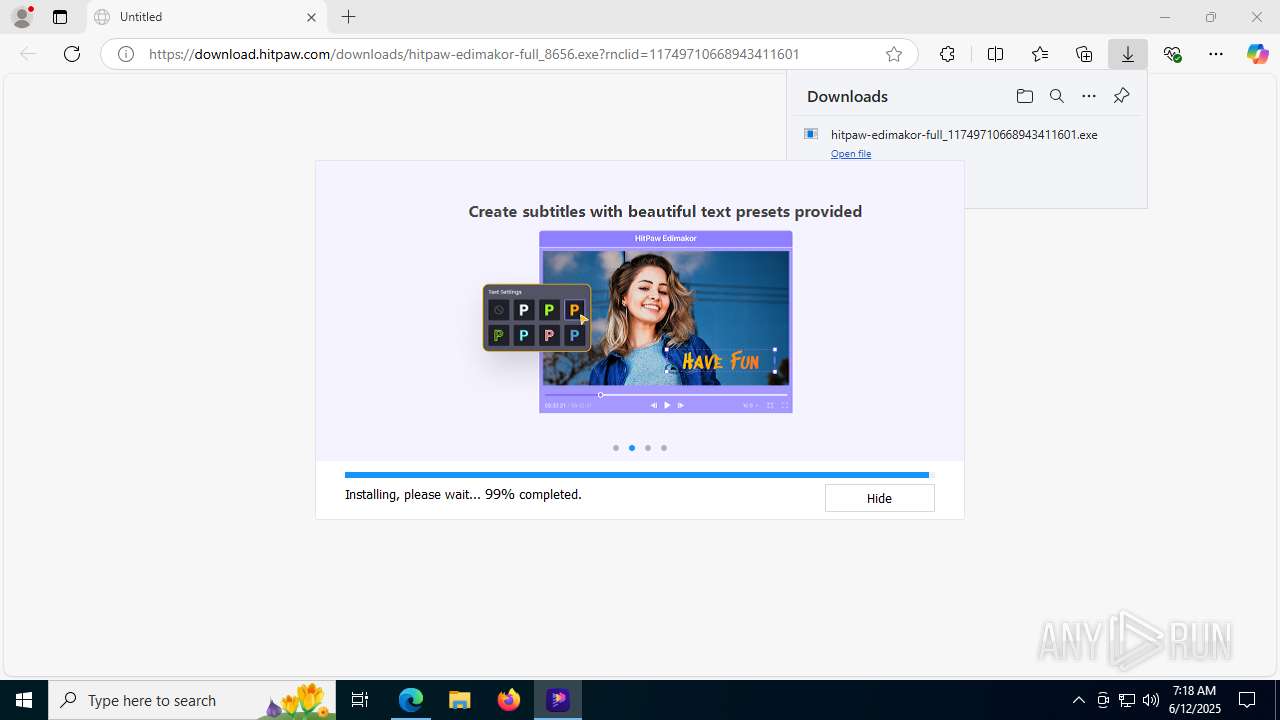
Task: Select the first carousel dot
Action: click(616, 448)
